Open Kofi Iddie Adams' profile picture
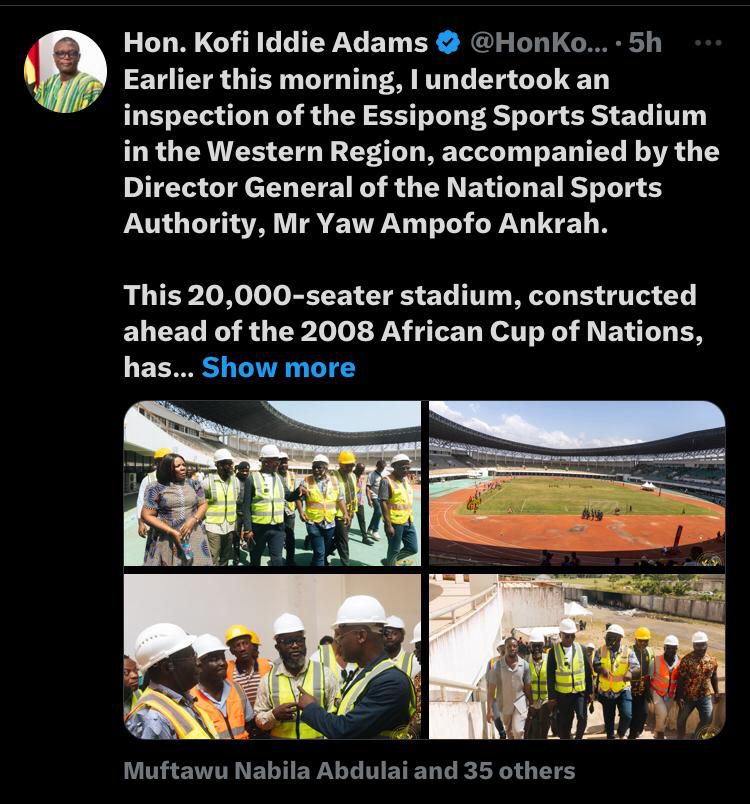Screen dimensions: 750x804 click(66, 71)
